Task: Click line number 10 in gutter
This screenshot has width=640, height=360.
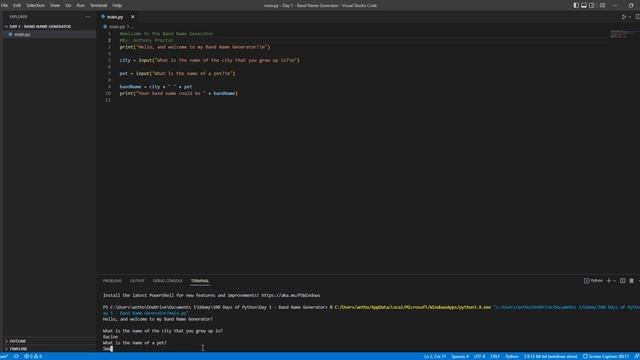Action: coord(108,93)
